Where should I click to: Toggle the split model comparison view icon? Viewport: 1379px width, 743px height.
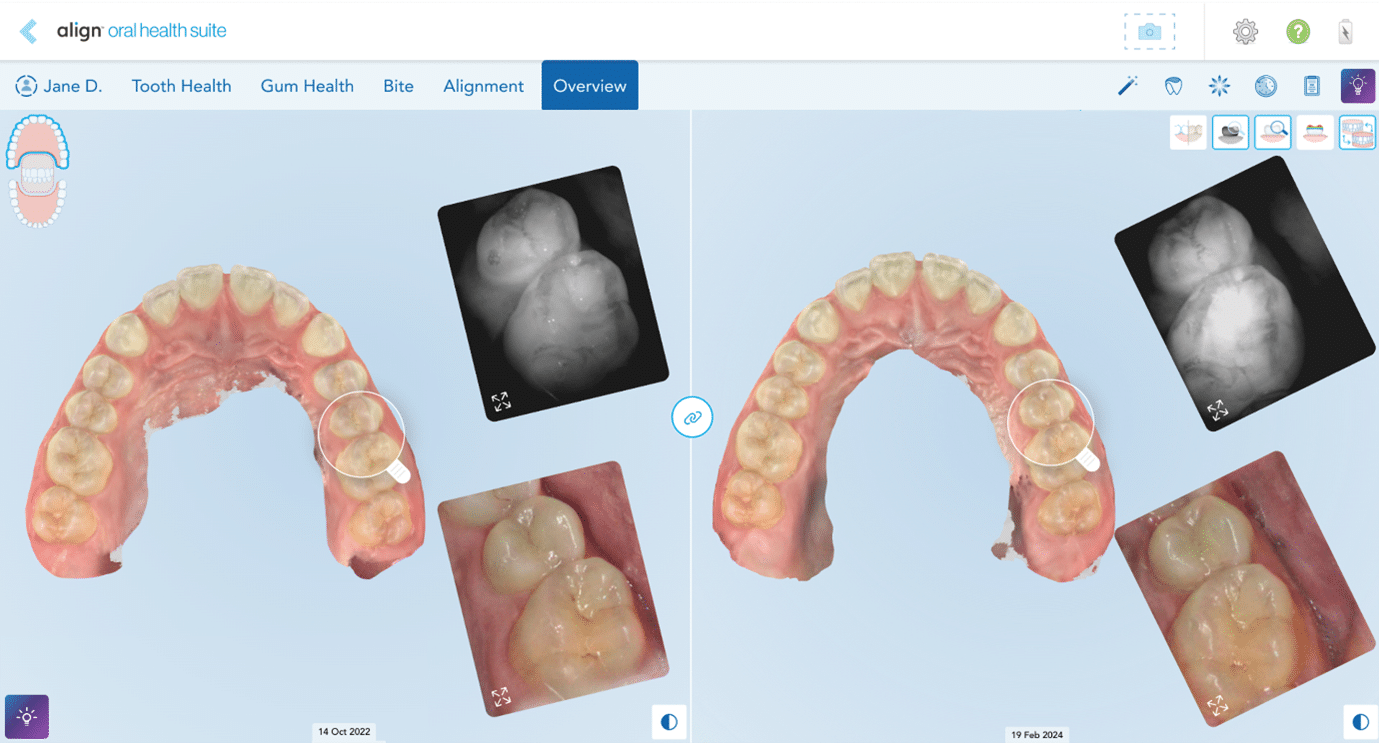[x=1188, y=132]
